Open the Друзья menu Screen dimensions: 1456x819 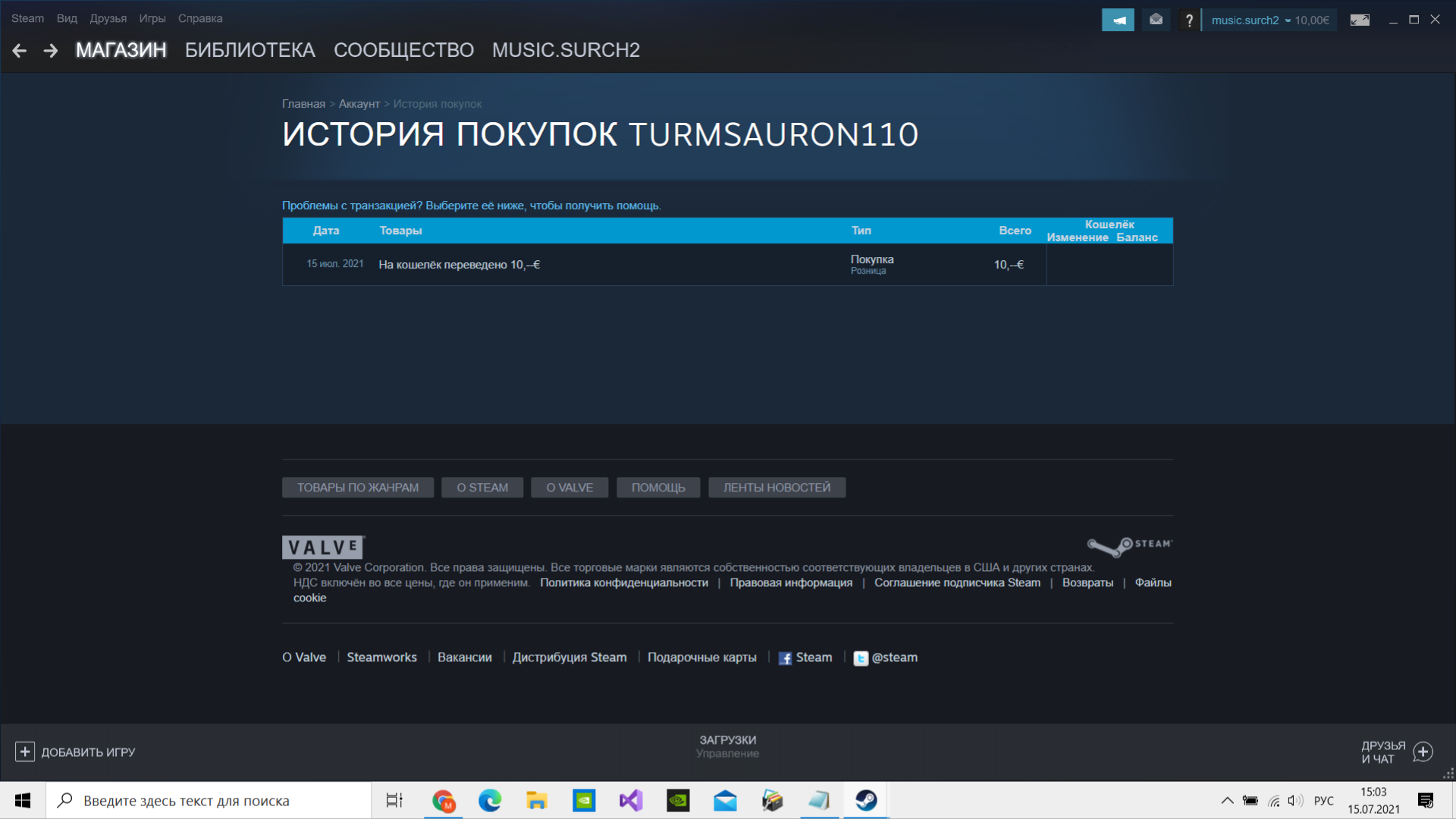pos(108,18)
